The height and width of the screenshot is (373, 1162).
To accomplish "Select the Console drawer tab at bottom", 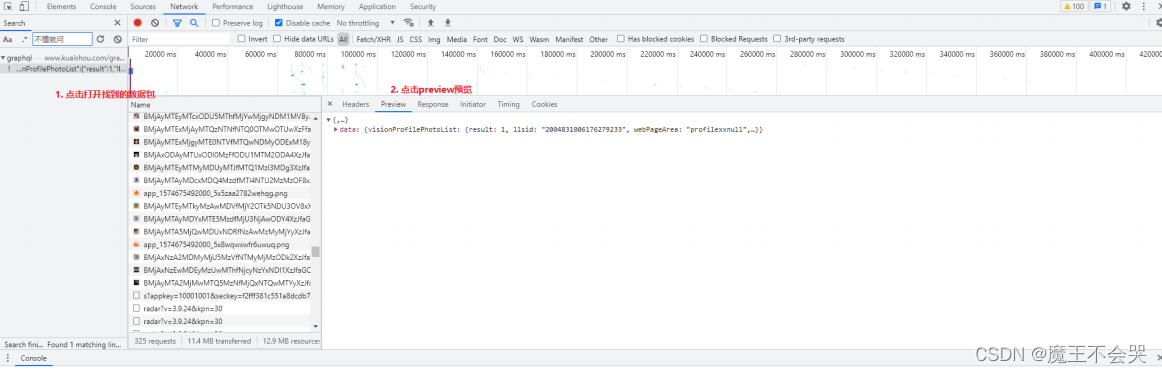I will (x=33, y=358).
